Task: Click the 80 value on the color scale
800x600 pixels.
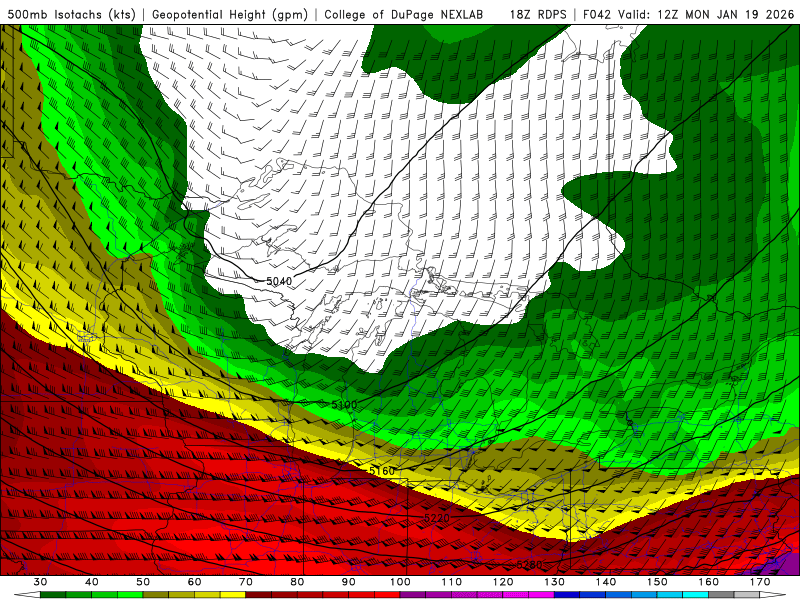Action: tap(297, 582)
